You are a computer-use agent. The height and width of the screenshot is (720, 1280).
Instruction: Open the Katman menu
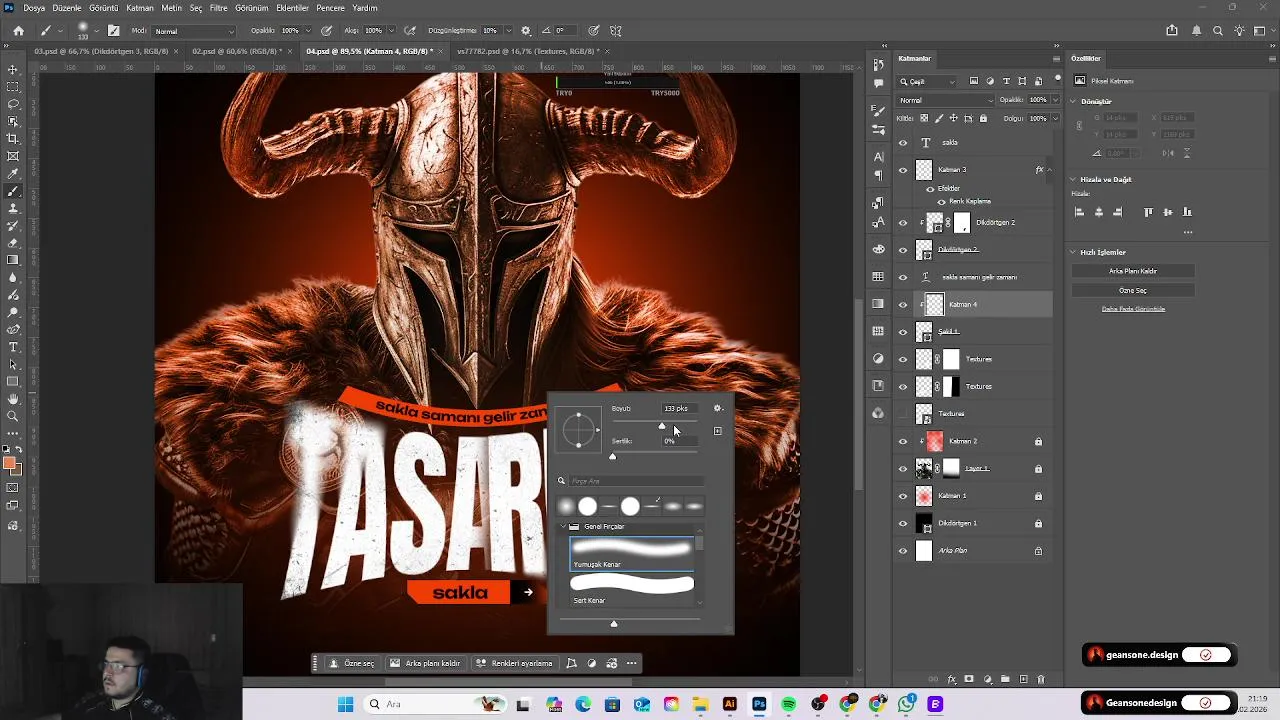[x=140, y=8]
